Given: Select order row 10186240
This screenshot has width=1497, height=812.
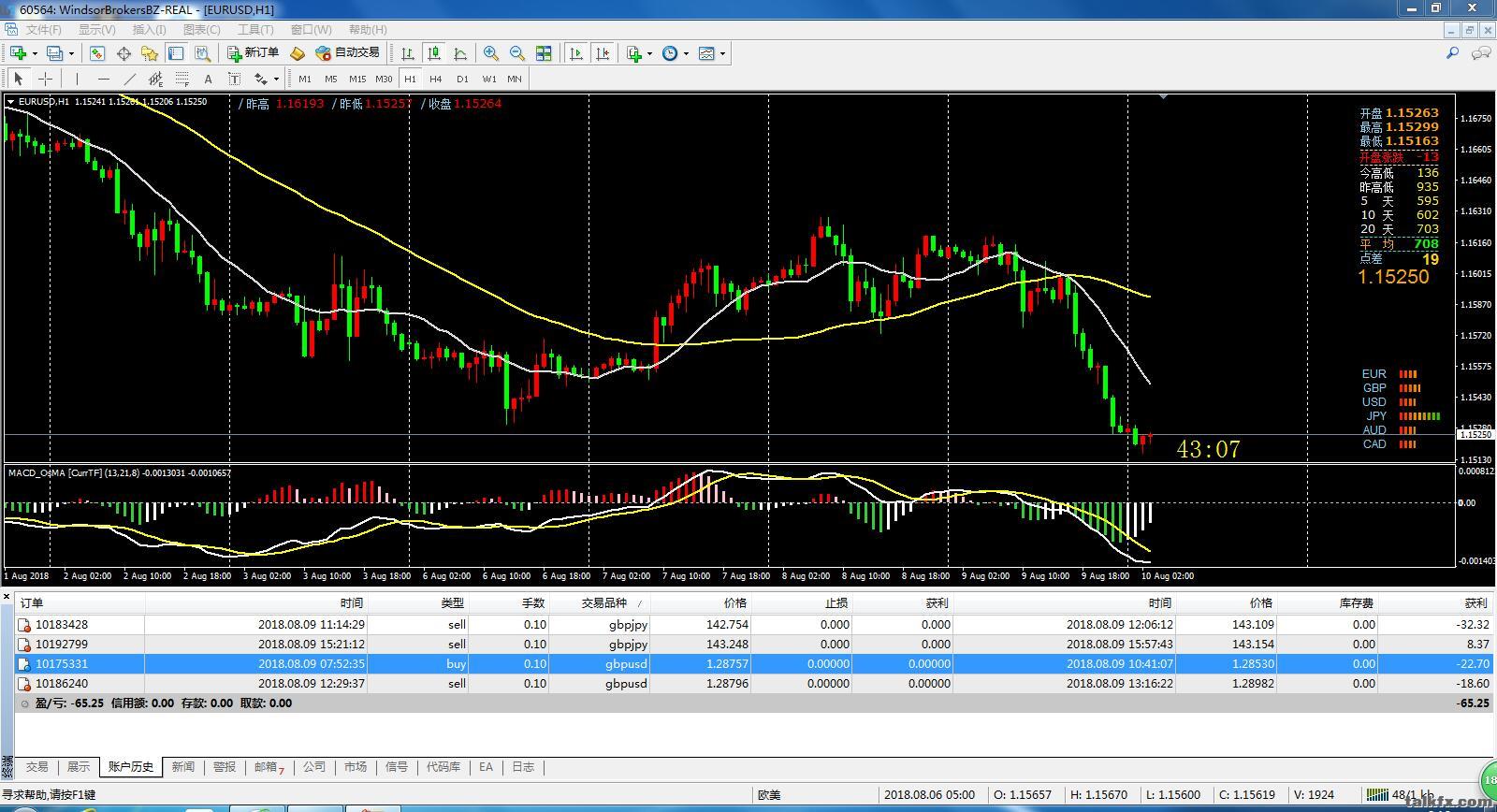Looking at the screenshot, I should point(753,683).
